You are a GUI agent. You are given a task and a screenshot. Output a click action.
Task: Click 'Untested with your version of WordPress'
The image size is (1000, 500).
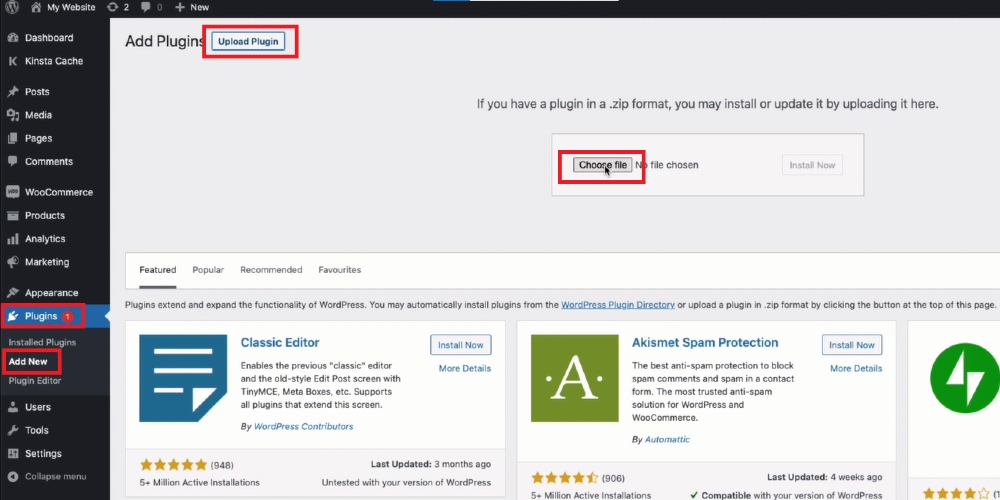[x=406, y=483]
